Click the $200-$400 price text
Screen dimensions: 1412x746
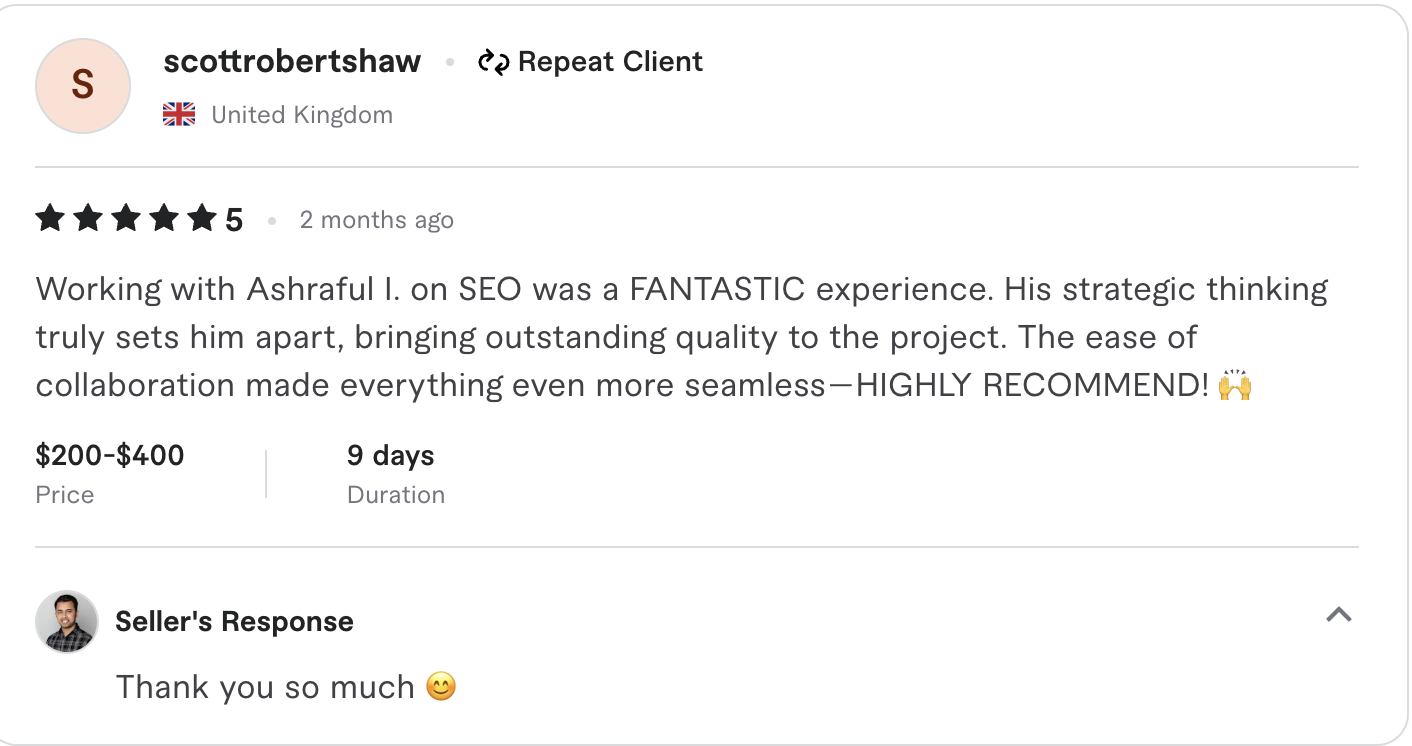[109, 455]
